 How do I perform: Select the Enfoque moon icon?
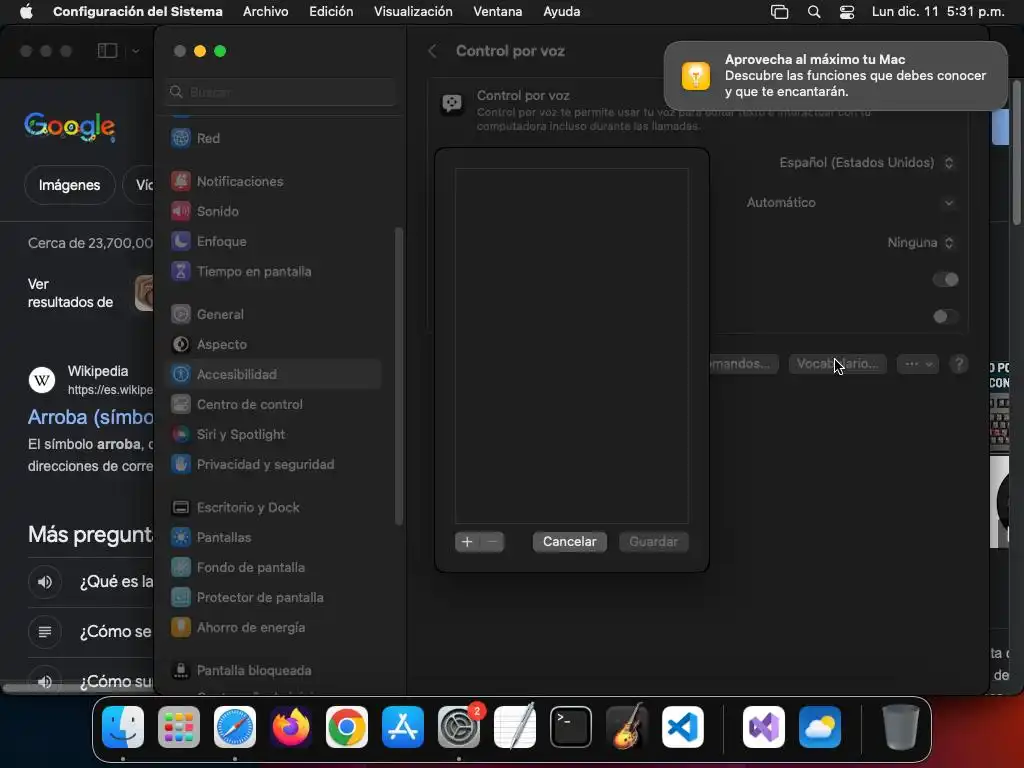coord(181,241)
